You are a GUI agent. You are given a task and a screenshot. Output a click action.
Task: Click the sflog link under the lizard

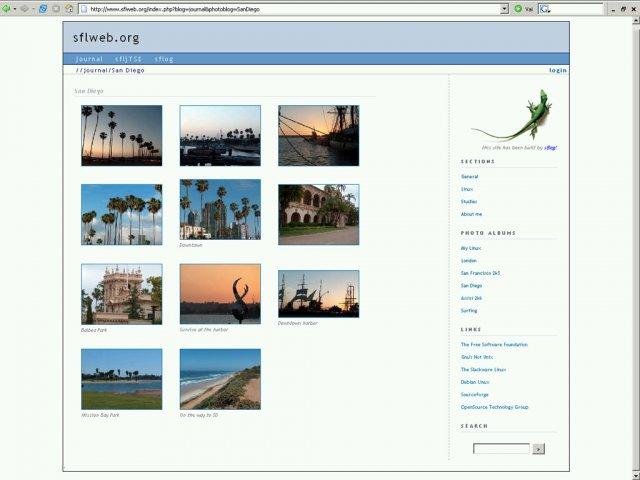(551, 148)
